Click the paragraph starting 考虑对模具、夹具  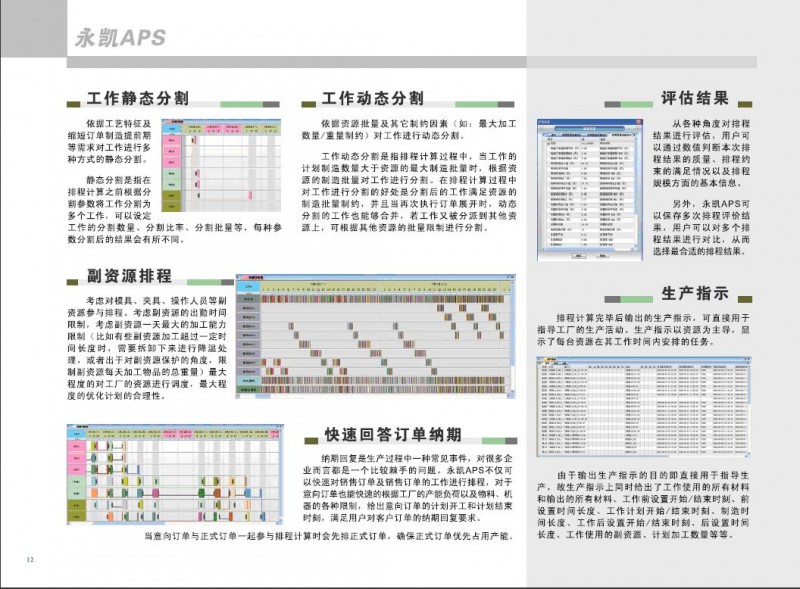(147, 348)
